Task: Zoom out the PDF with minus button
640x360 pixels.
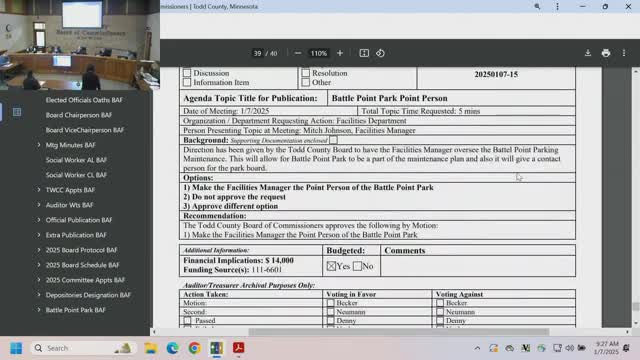Action: [298, 53]
